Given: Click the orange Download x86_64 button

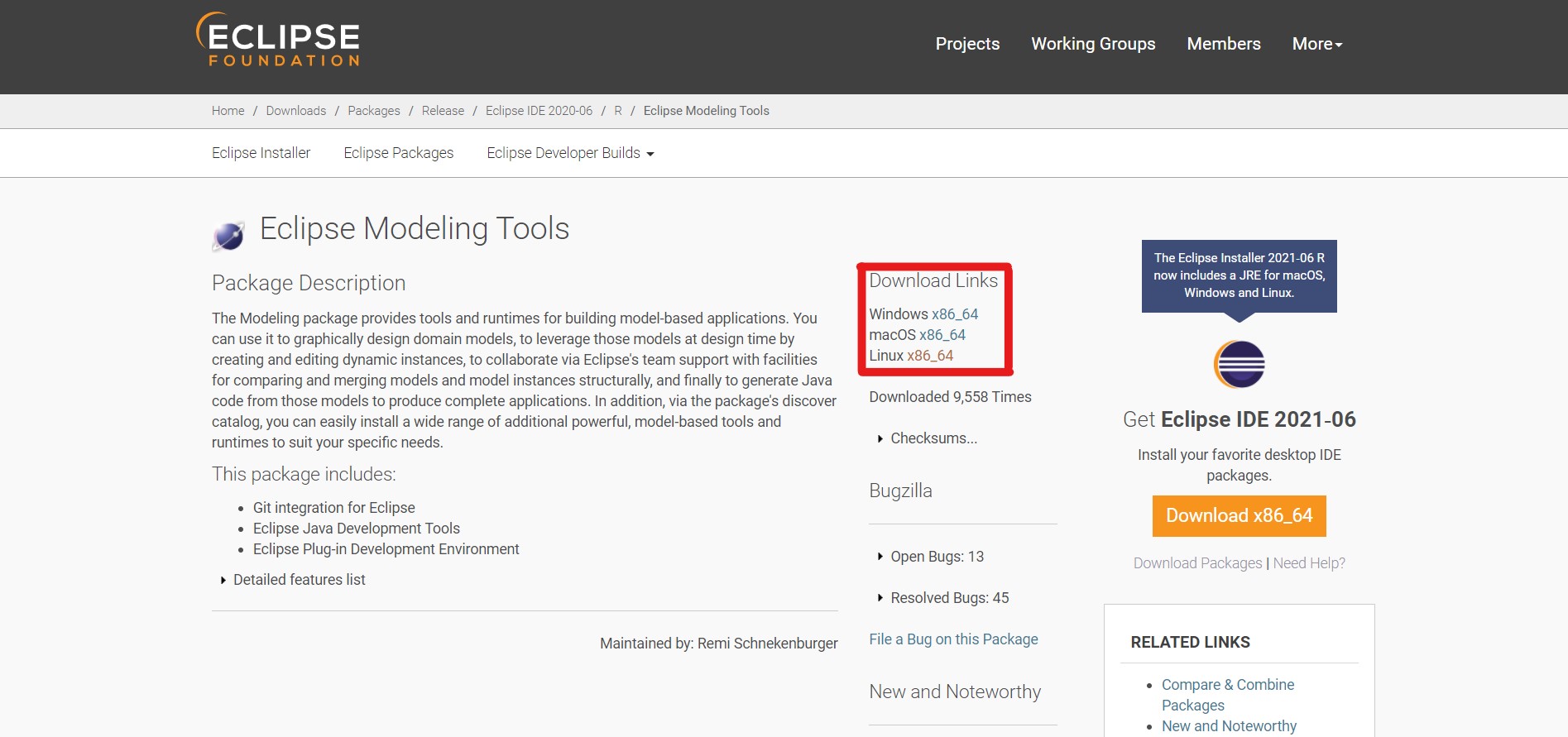Looking at the screenshot, I should (1239, 516).
